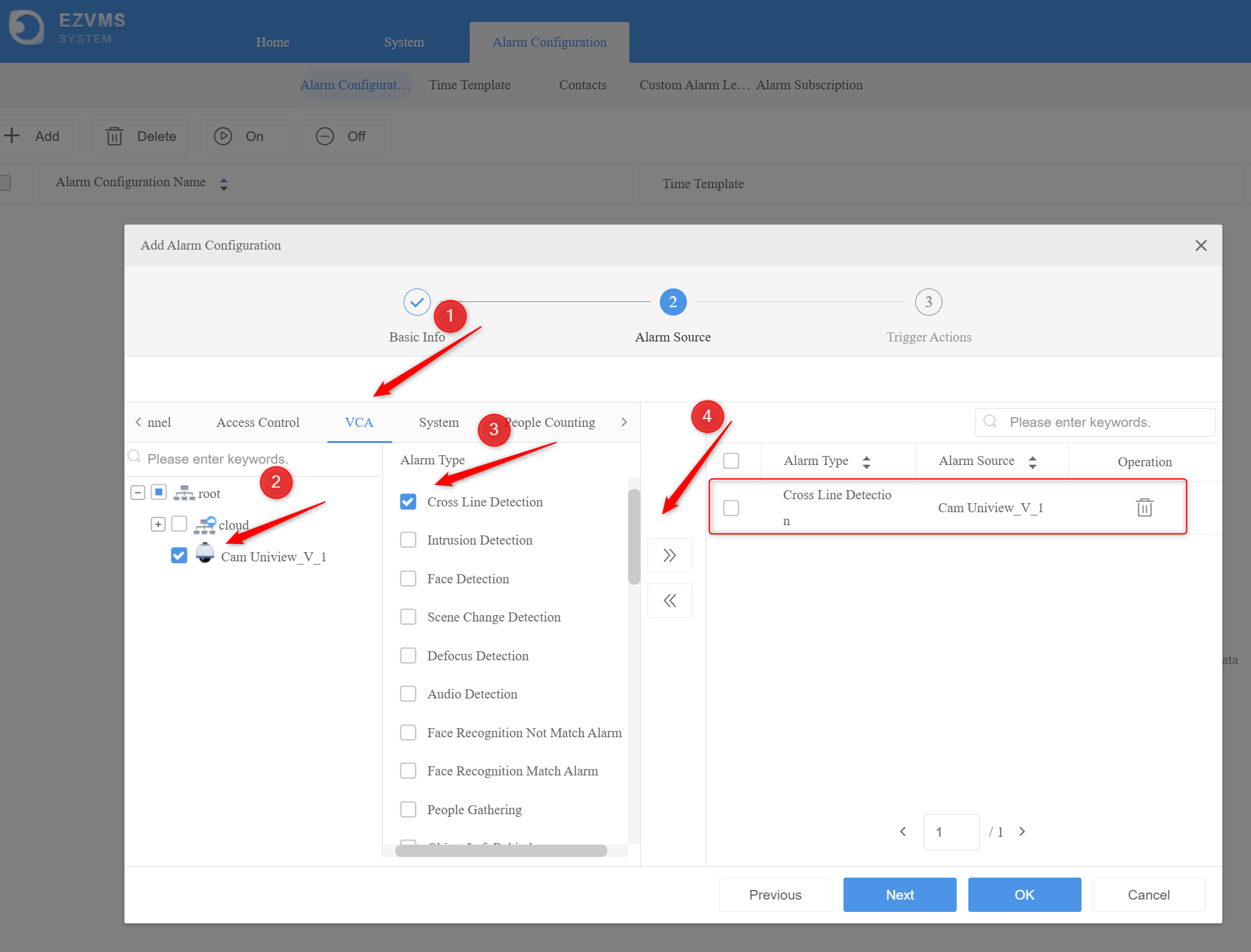Switch to the People Counting source tab
1251x952 pixels.
[549, 422]
